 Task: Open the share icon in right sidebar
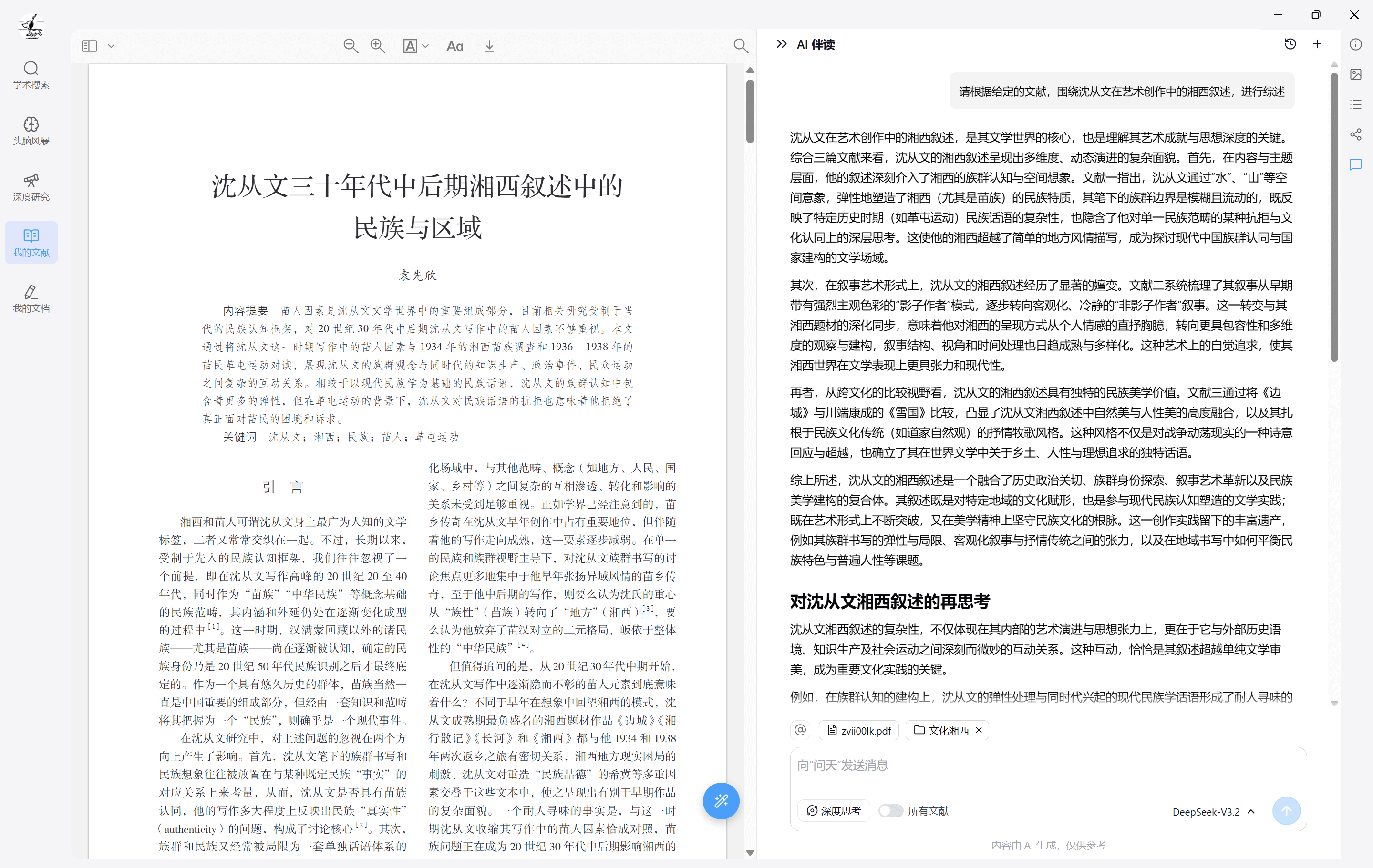click(x=1355, y=134)
